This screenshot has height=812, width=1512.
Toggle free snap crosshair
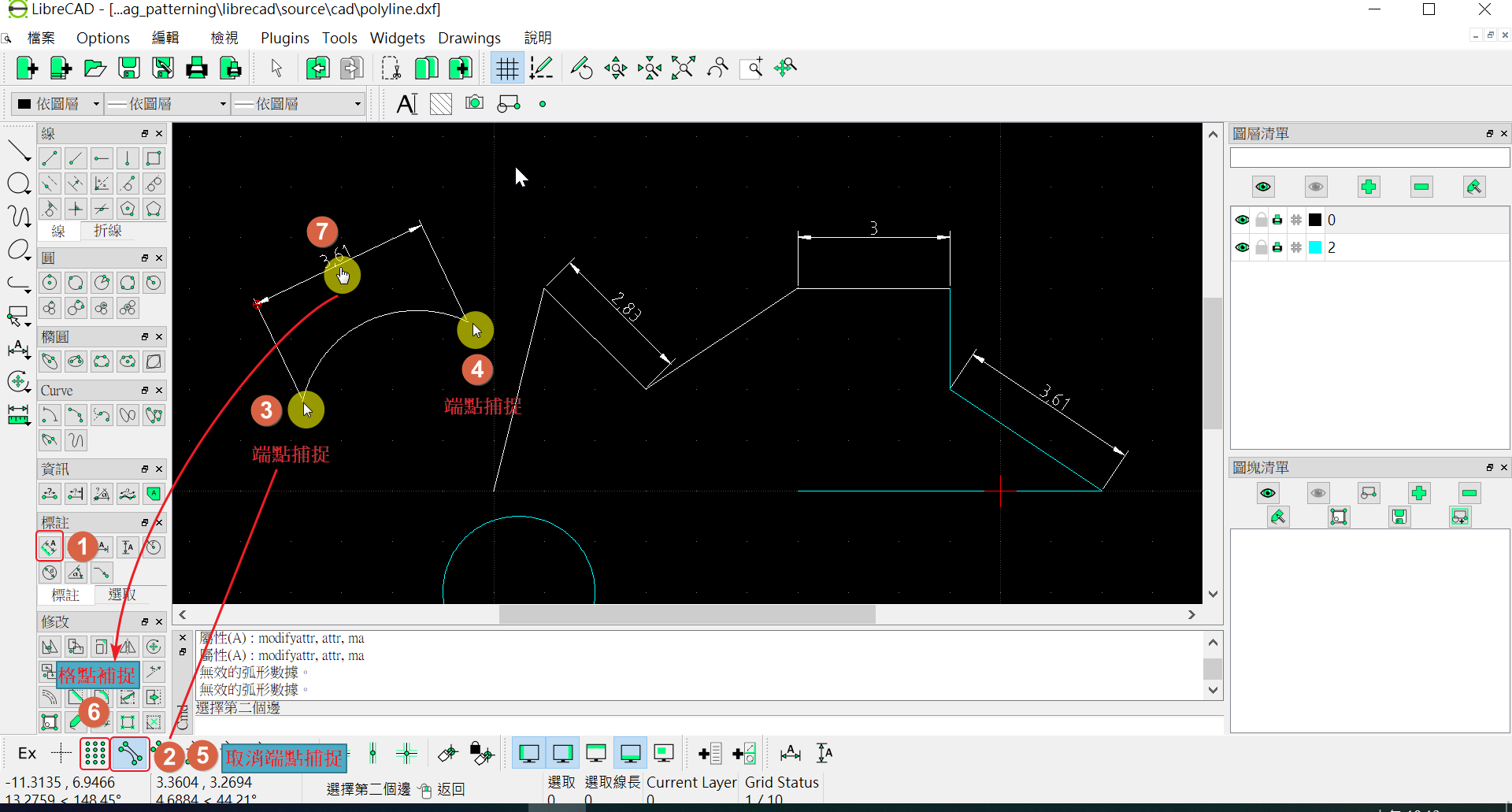tap(61, 754)
